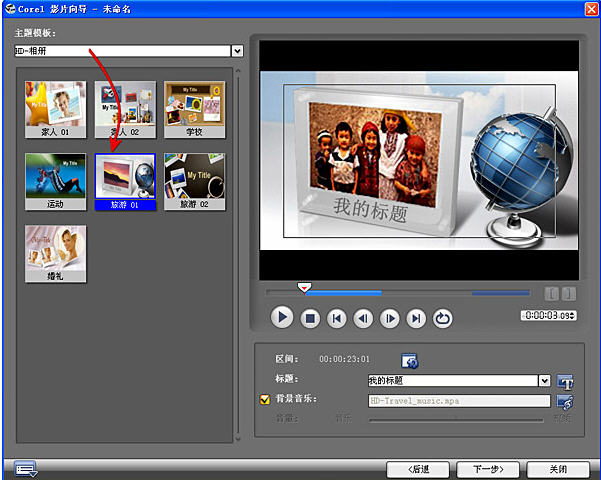Step forward one frame
Image resolution: width=601 pixels, height=480 pixels.
click(x=390, y=318)
